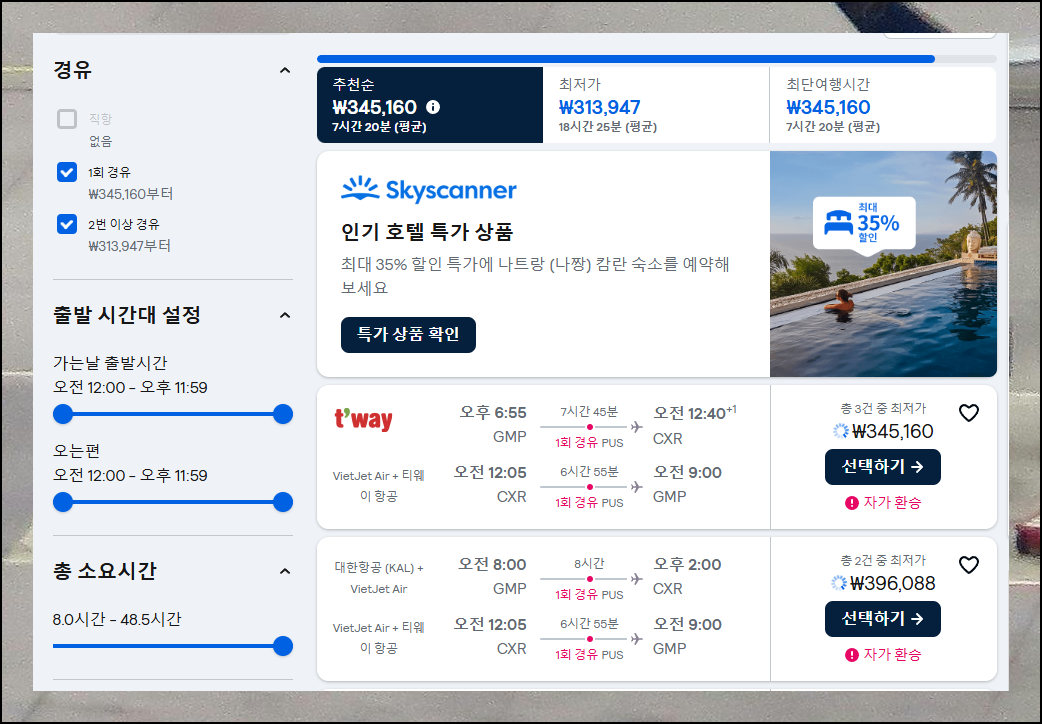Collapse the 출발 시간대 설정 section
The height and width of the screenshot is (724, 1042).
[x=285, y=315]
